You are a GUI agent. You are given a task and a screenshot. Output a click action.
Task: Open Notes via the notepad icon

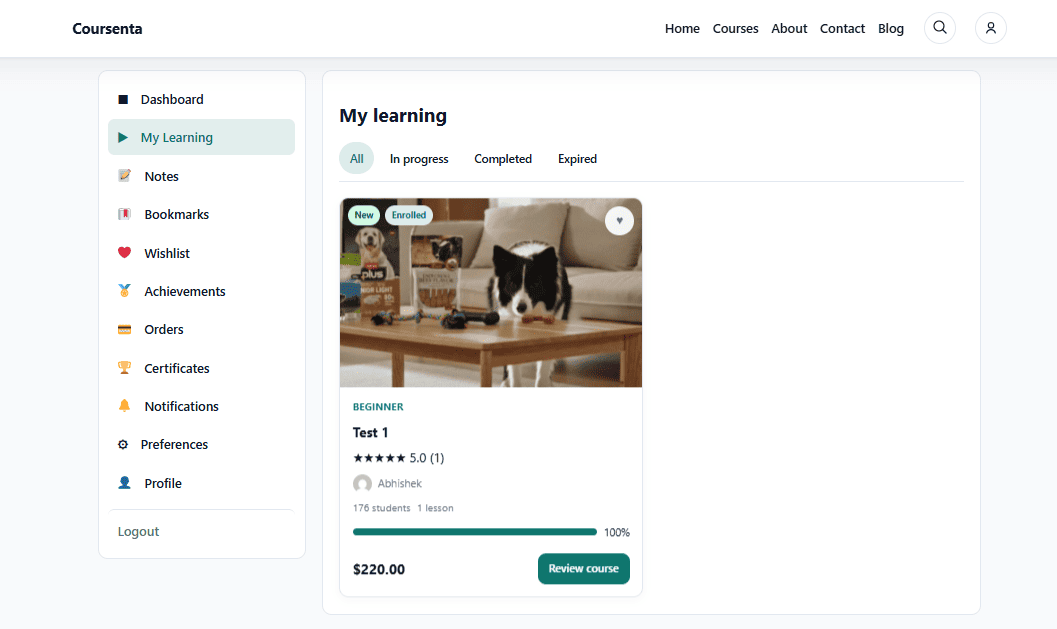click(x=125, y=176)
